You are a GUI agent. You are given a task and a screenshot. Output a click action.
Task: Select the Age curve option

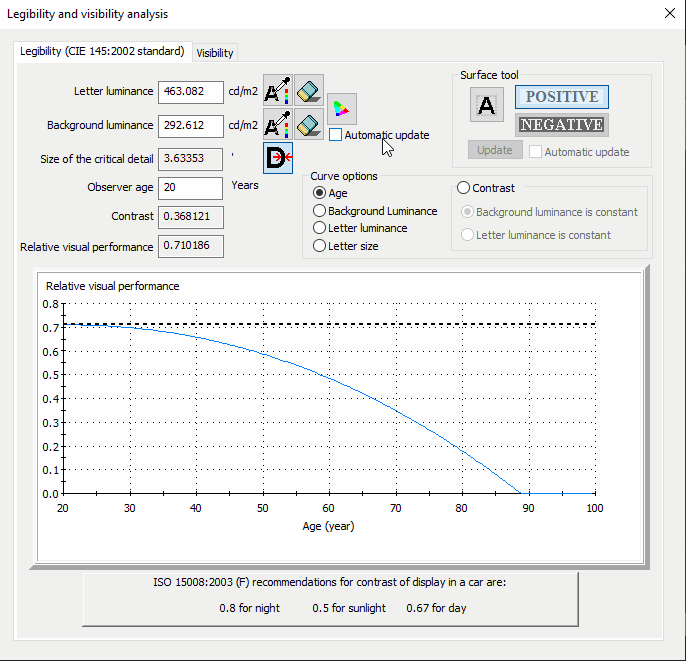pos(319,192)
